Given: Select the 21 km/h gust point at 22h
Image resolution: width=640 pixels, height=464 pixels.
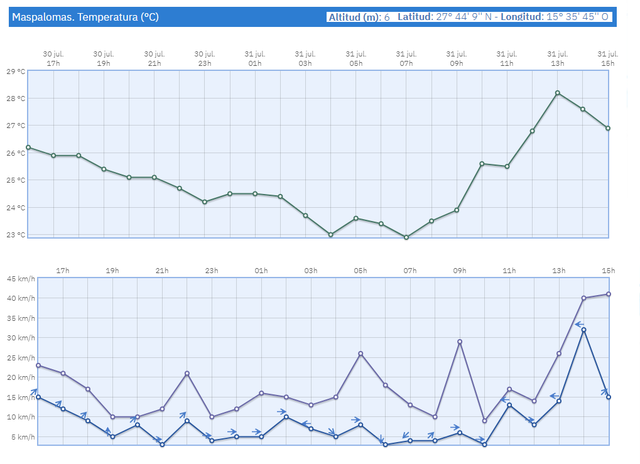Looking at the screenshot, I should tap(187, 373).
